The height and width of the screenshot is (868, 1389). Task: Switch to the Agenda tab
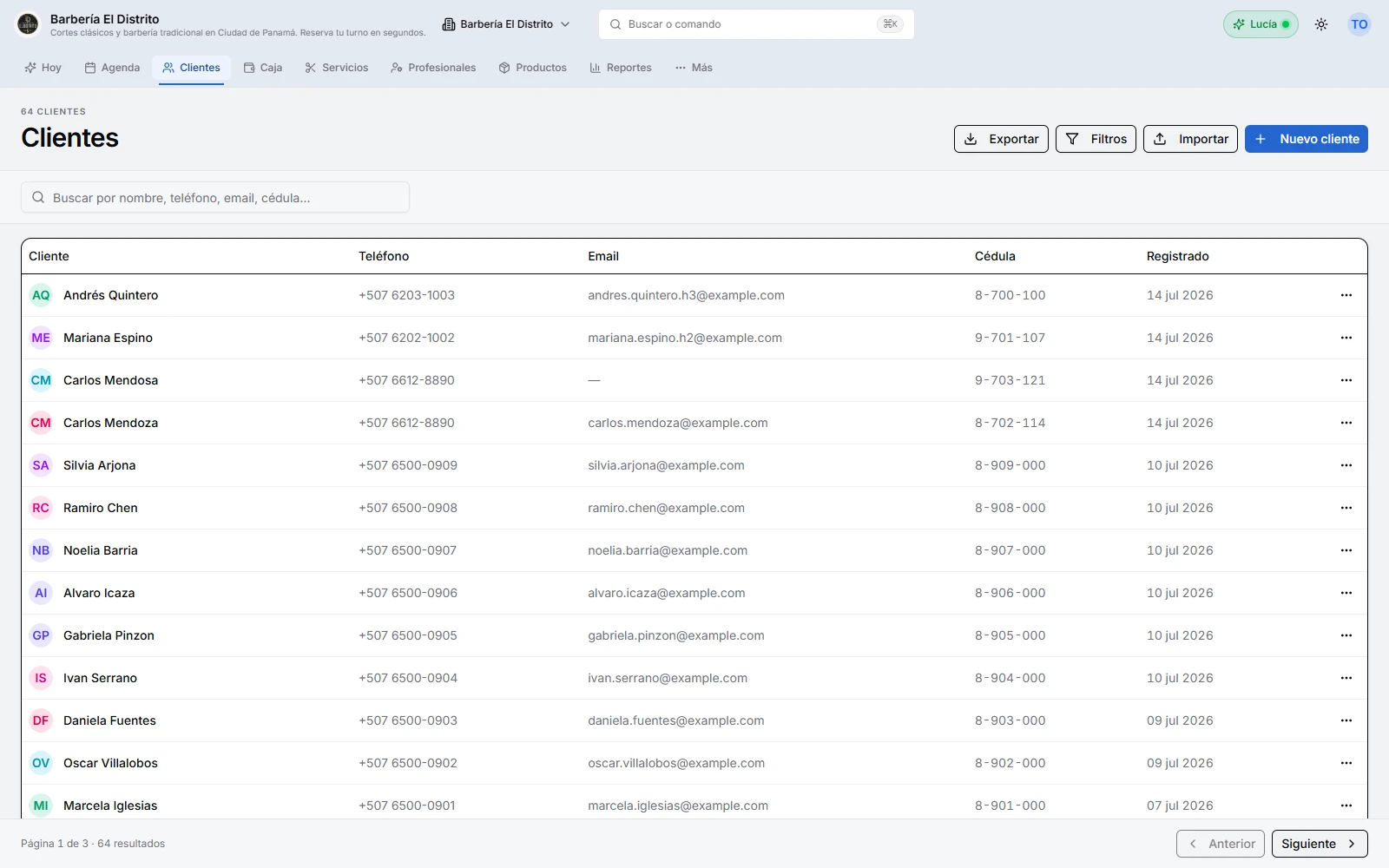(x=112, y=68)
